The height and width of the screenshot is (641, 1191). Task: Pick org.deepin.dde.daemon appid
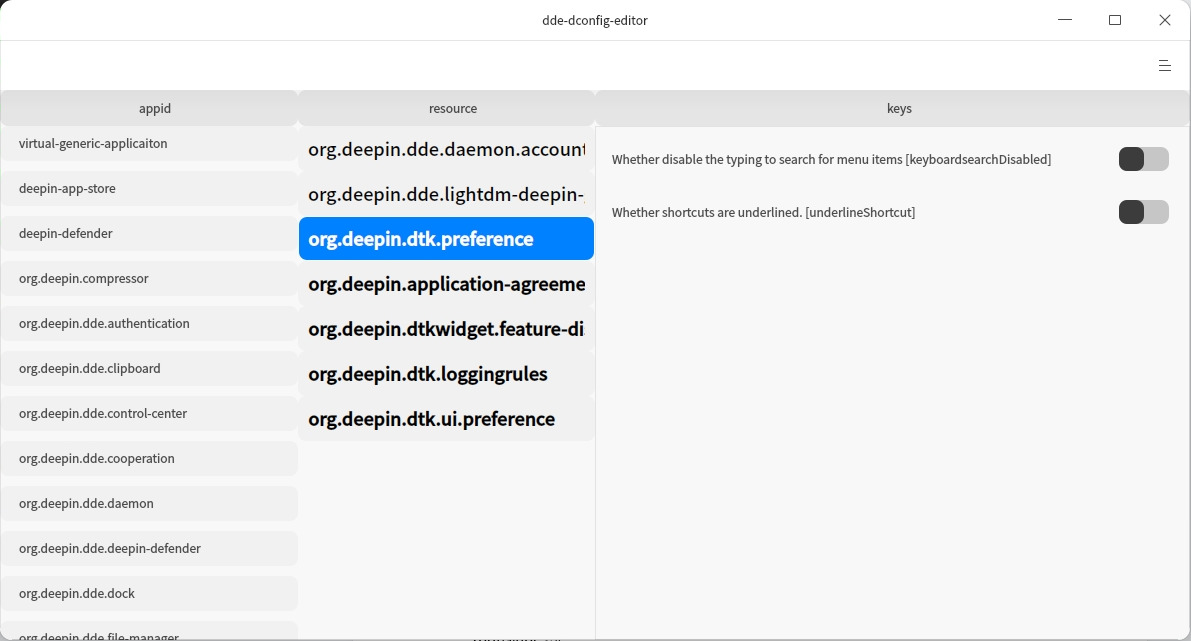point(149,504)
